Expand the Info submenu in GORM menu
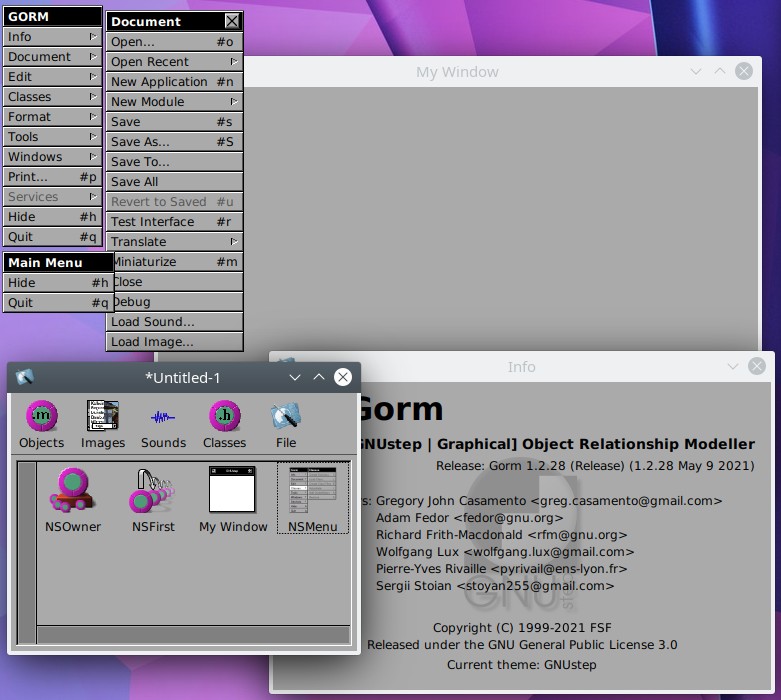Viewport: 781px width, 700px height. click(52, 37)
